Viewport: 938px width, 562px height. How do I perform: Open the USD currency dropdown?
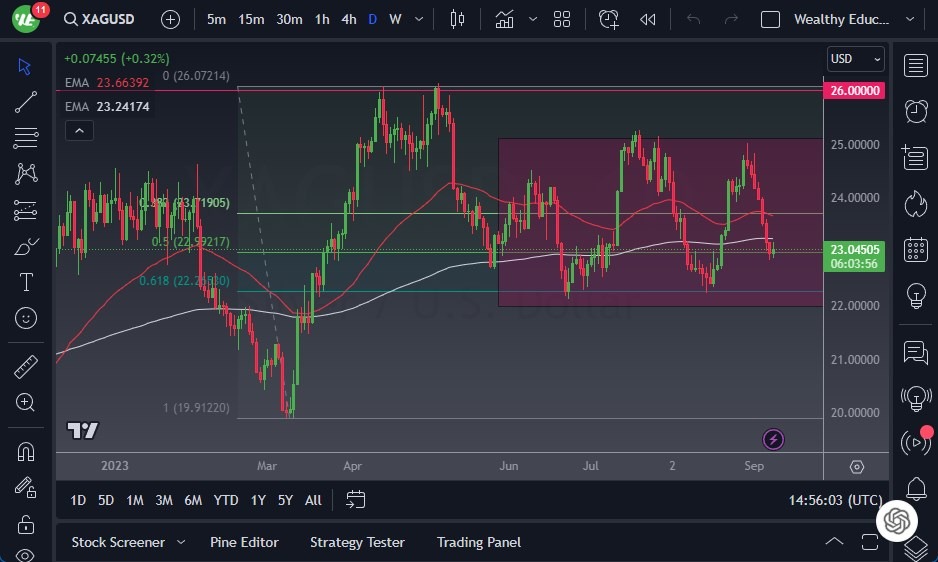[x=856, y=59]
